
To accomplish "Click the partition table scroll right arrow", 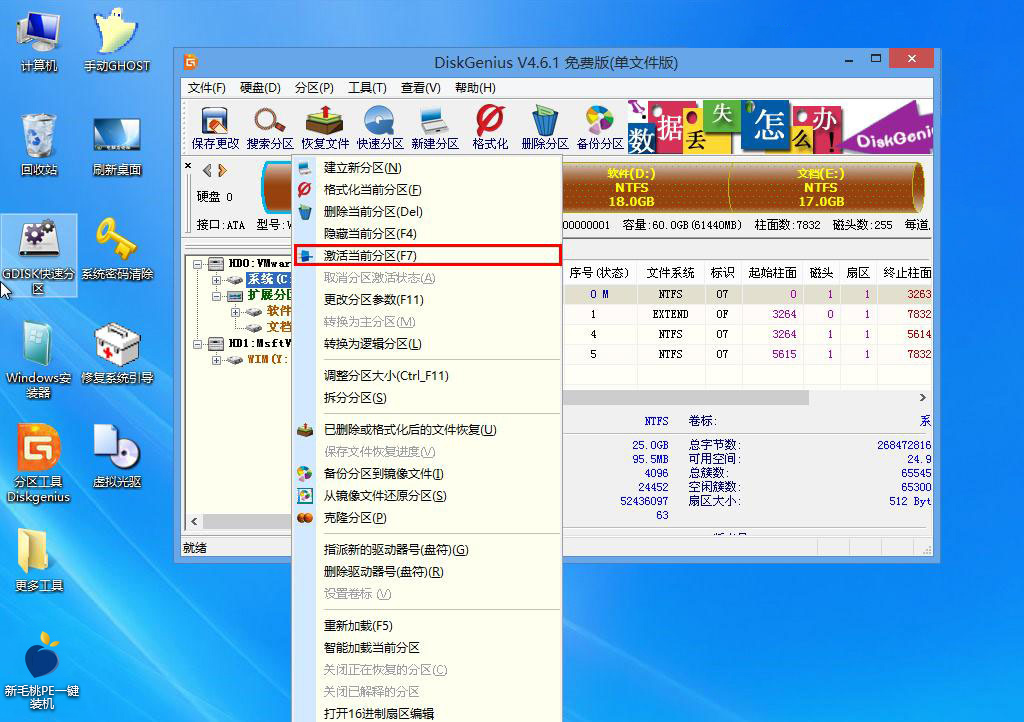I will click(x=922, y=398).
